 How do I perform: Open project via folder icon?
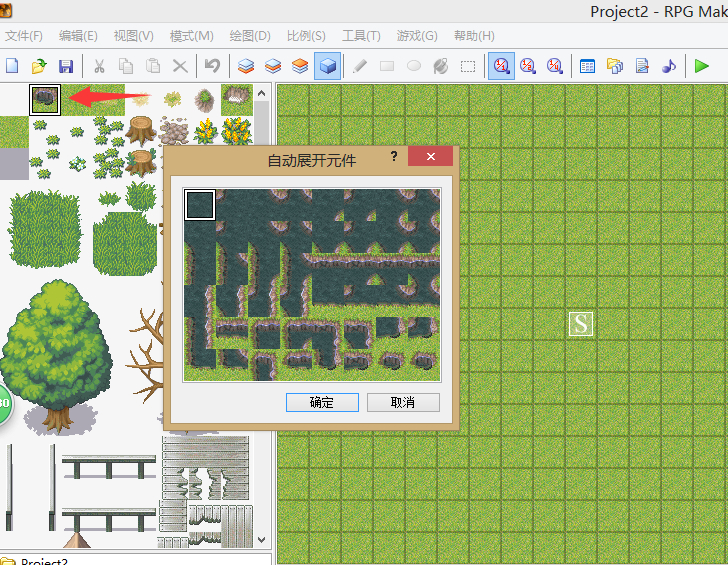39,66
